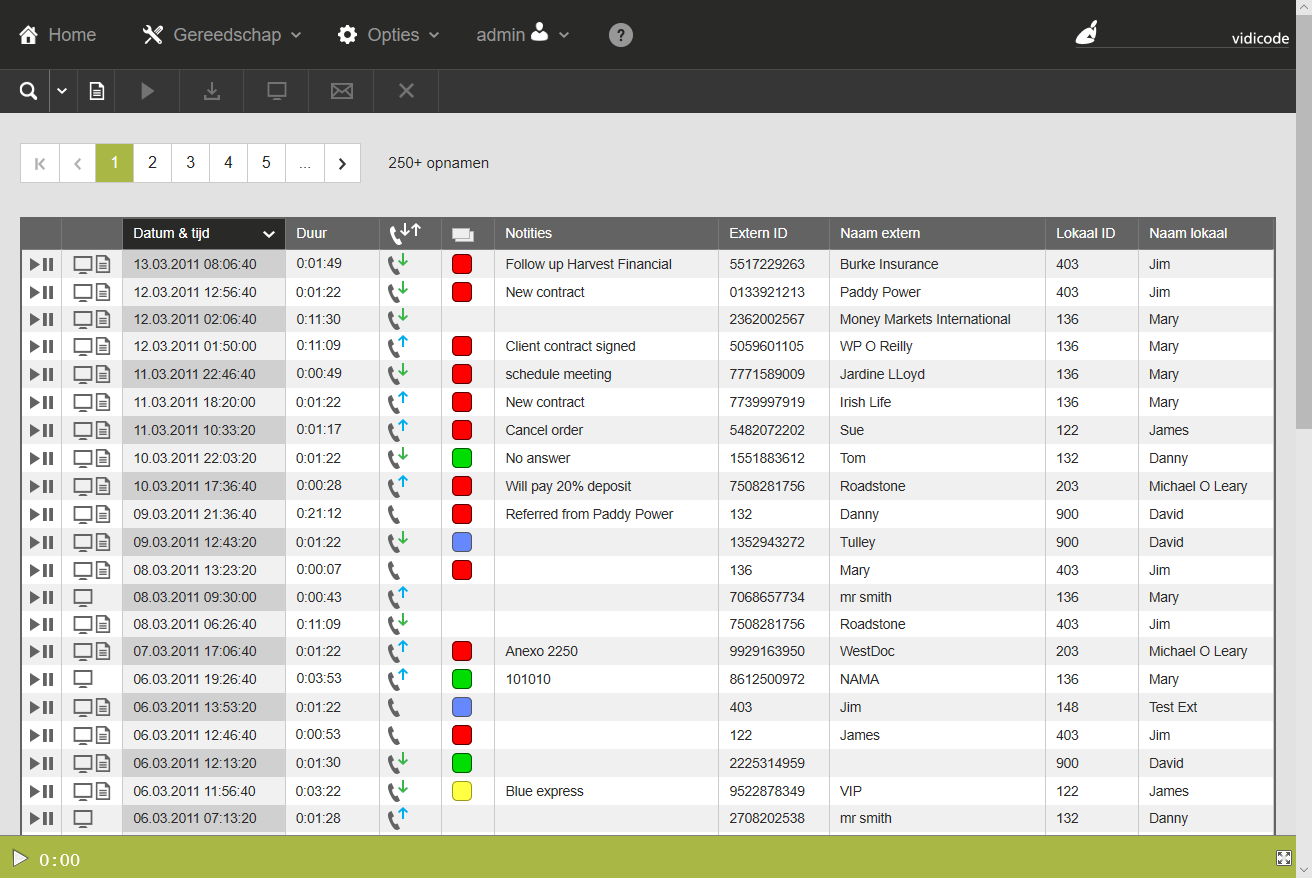Click the outgoing call icon for Roadstone 17:36:40

coord(398,486)
